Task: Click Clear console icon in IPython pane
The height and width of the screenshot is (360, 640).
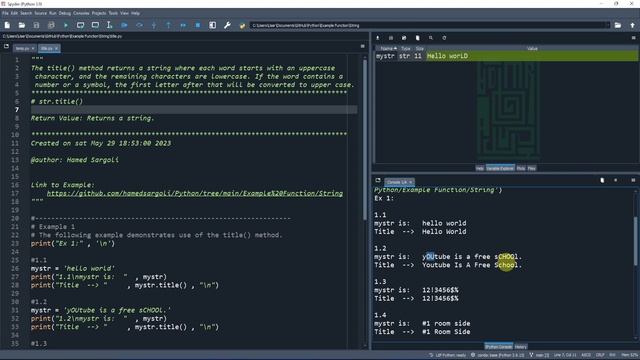Action: [x=602, y=180]
